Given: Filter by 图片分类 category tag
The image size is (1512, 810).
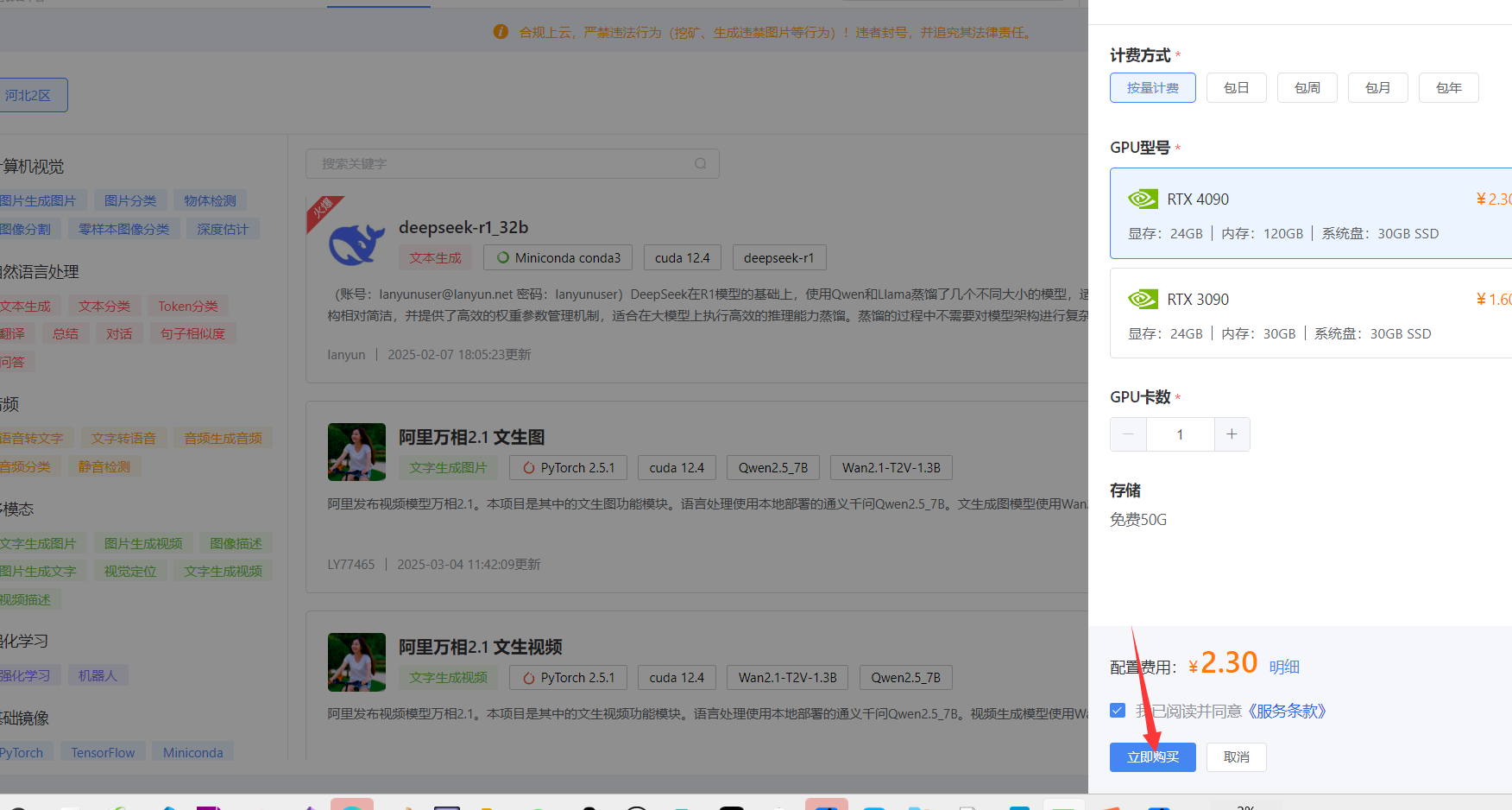Looking at the screenshot, I should tap(130, 200).
